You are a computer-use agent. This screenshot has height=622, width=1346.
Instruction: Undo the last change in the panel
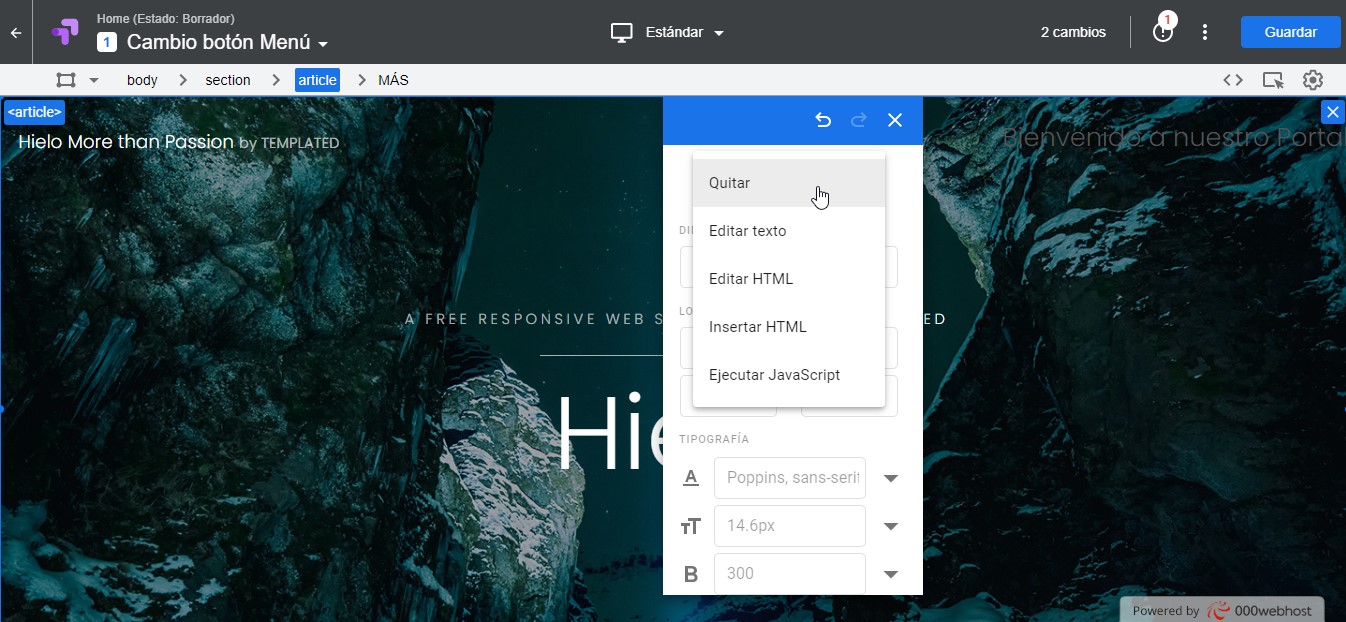tap(822, 120)
